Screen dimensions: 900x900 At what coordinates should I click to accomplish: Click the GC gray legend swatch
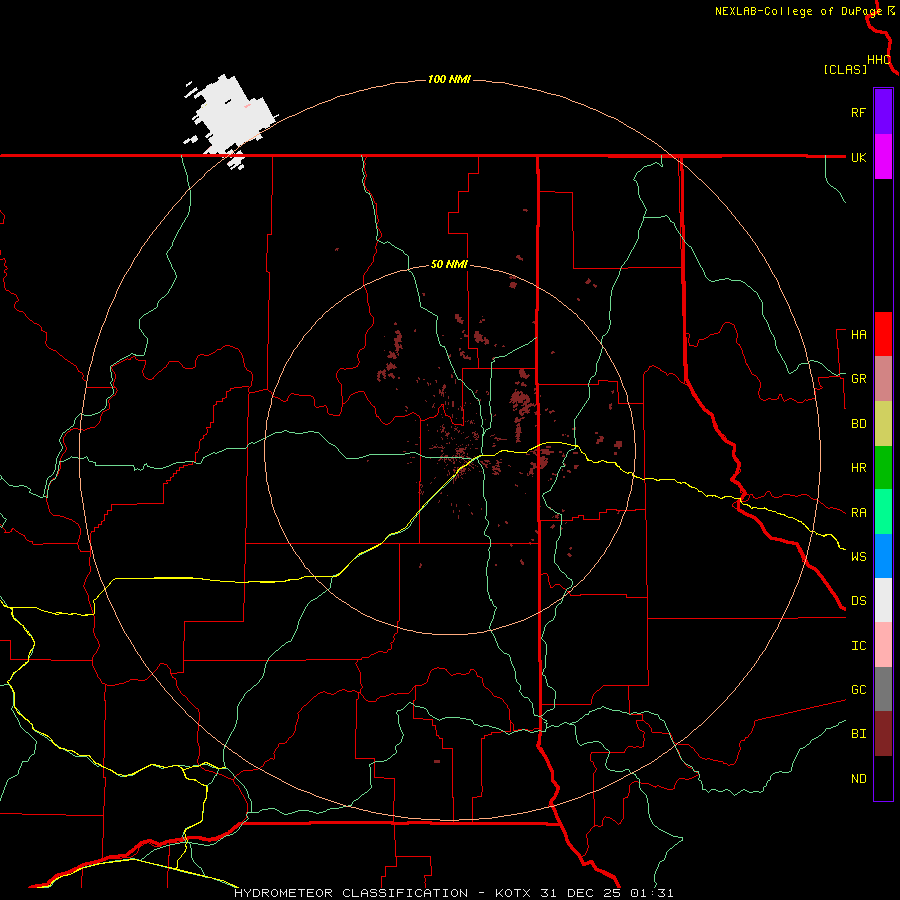(x=883, y=689)
